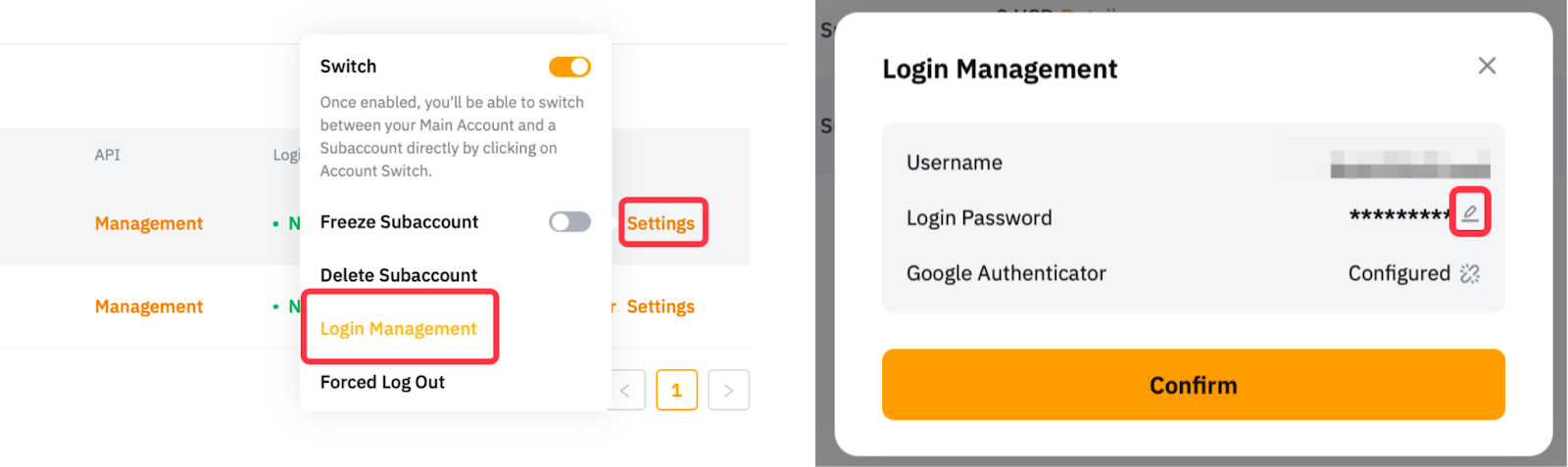The image size is (1568, 467).
Task: Open Settings for the first subaccount row
Action: tap(661, 223)
